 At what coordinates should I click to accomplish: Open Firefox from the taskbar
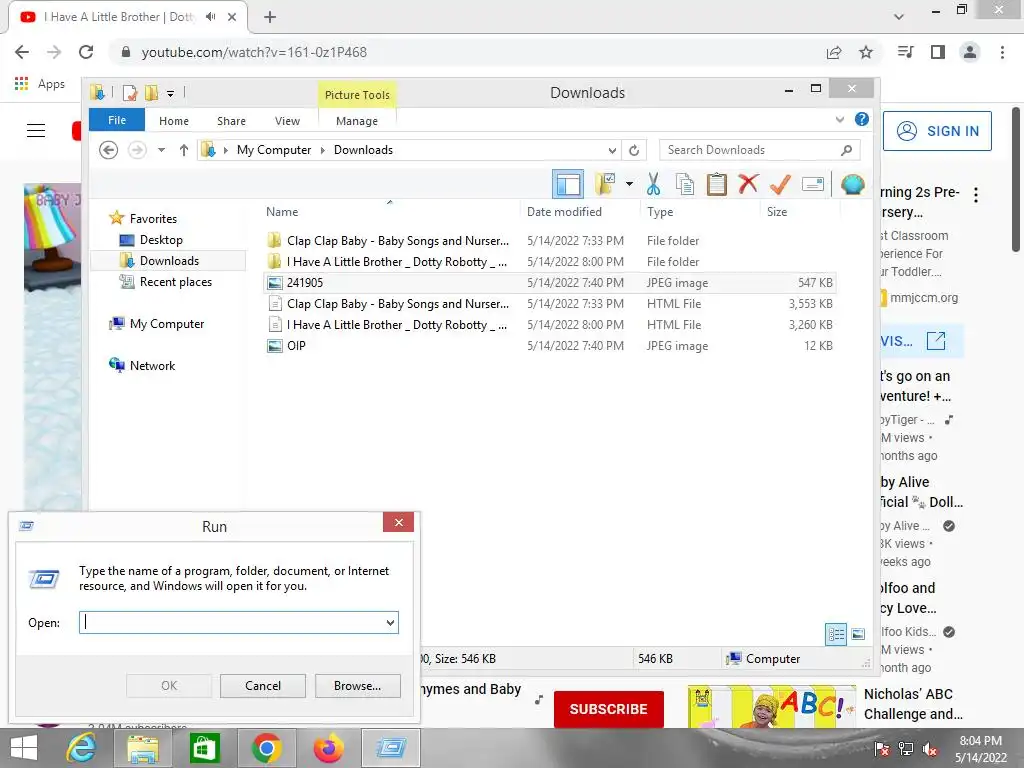point(328,748)
